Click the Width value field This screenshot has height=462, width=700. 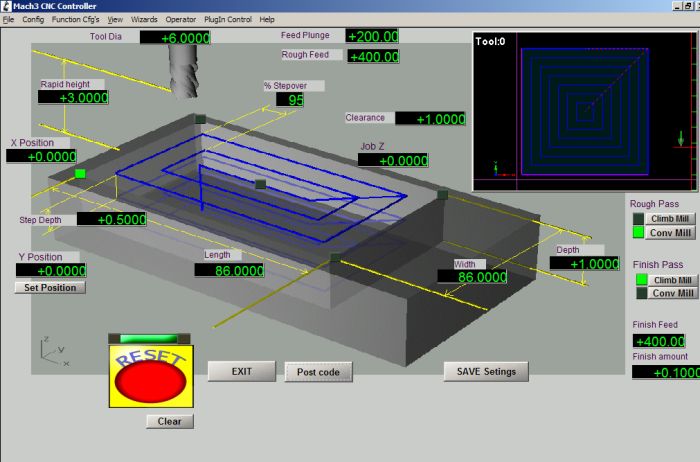point(472,277)
